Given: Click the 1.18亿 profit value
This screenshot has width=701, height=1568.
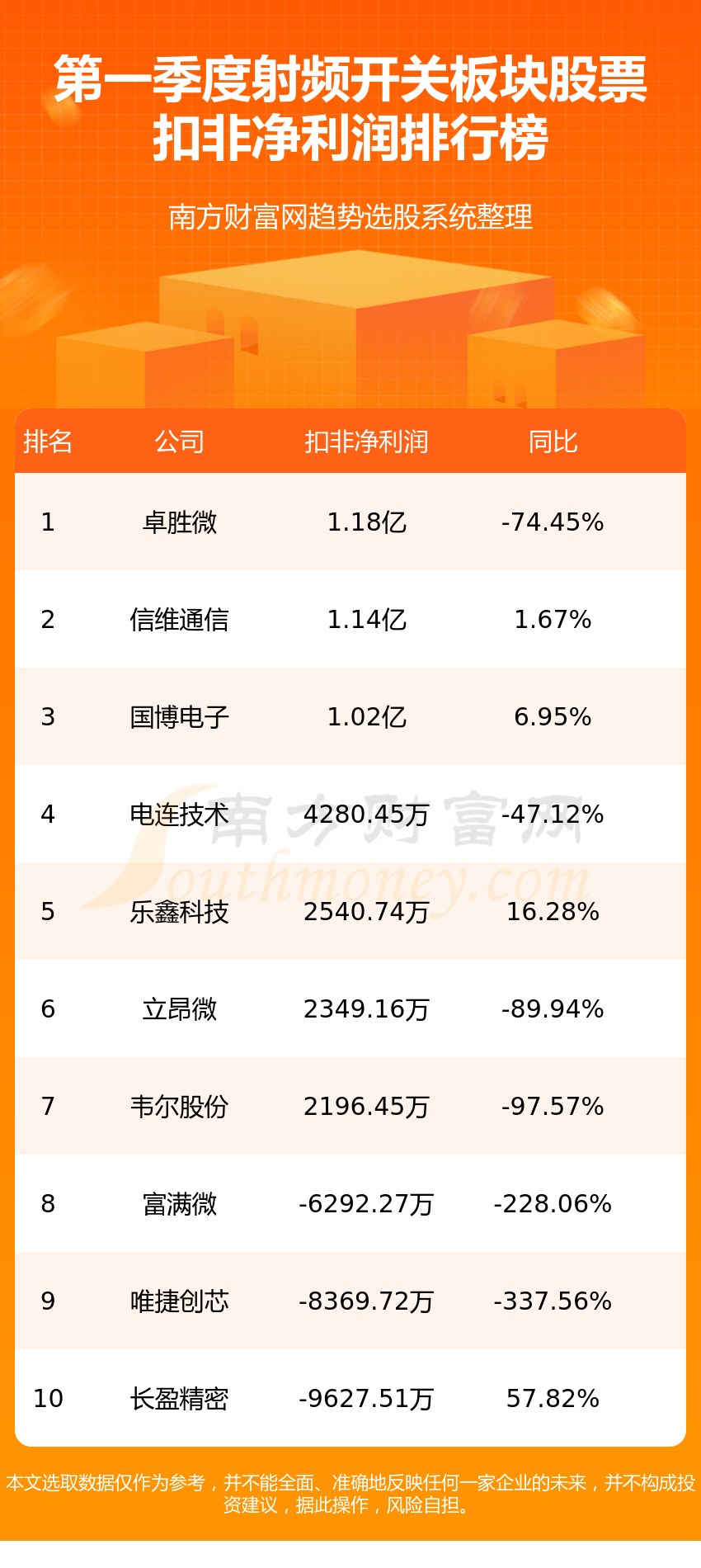Looking at the screenshot, I should (366, 522).
